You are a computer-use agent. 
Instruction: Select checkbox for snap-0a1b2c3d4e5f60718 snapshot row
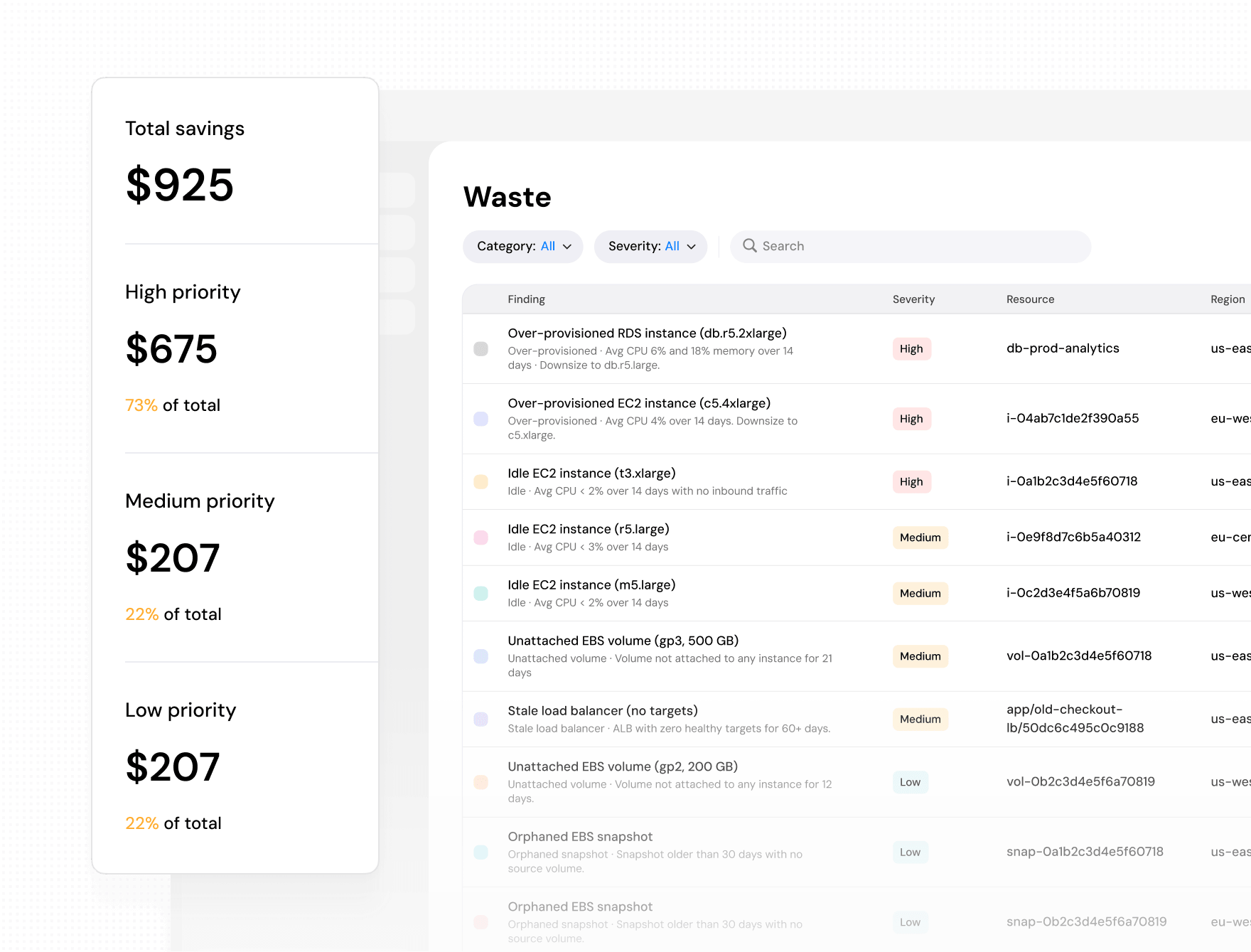[481, 852]
